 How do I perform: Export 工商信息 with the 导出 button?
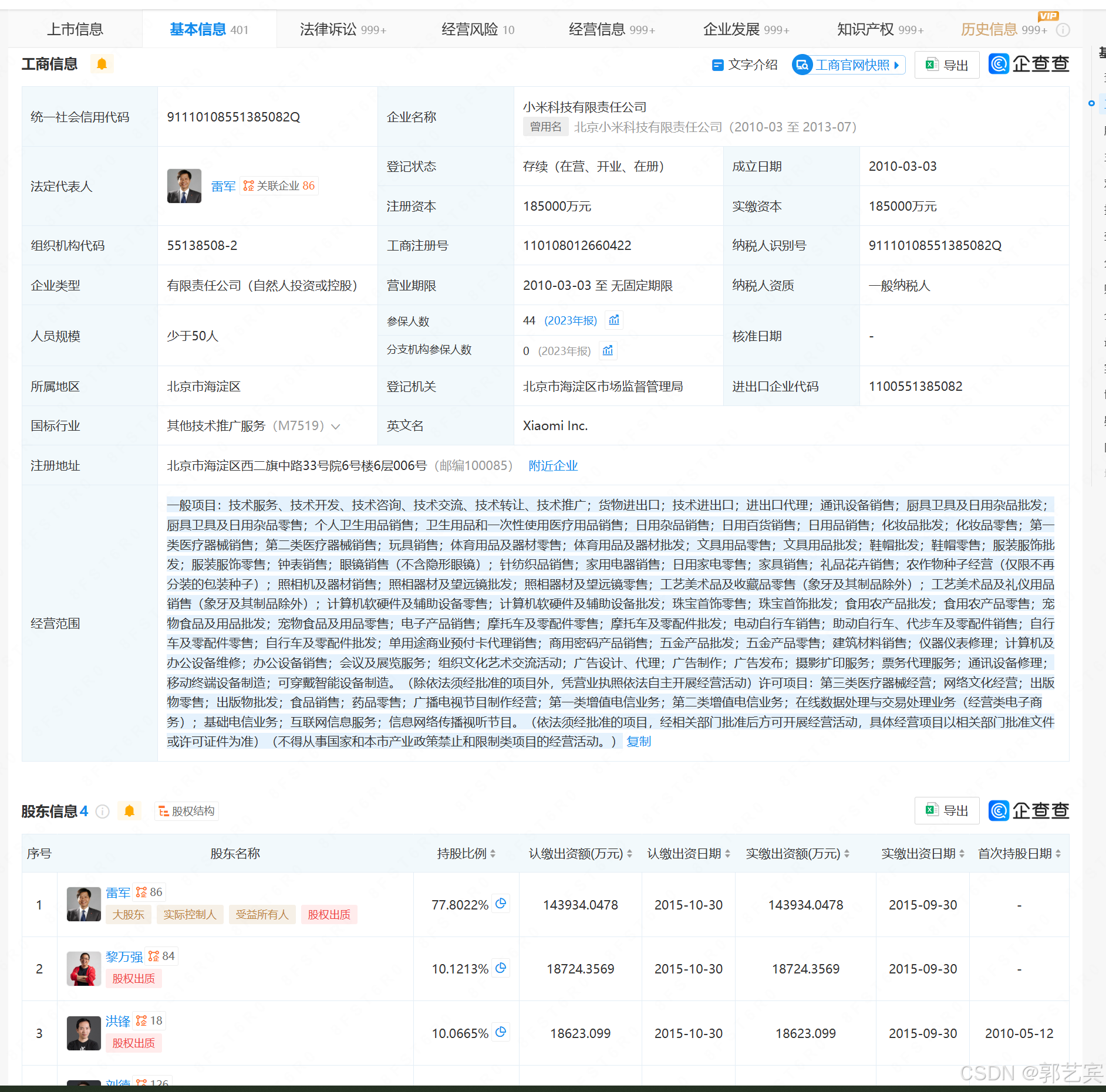click(x=946, y=65)
